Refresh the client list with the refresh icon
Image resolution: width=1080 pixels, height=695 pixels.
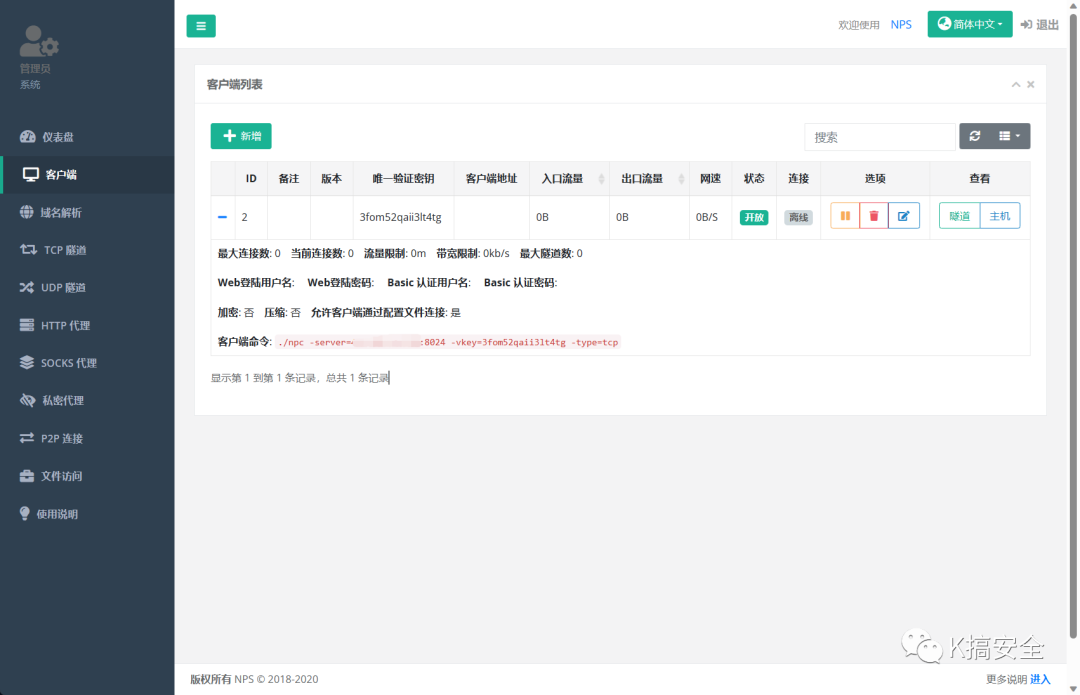(x=974, y=135)
